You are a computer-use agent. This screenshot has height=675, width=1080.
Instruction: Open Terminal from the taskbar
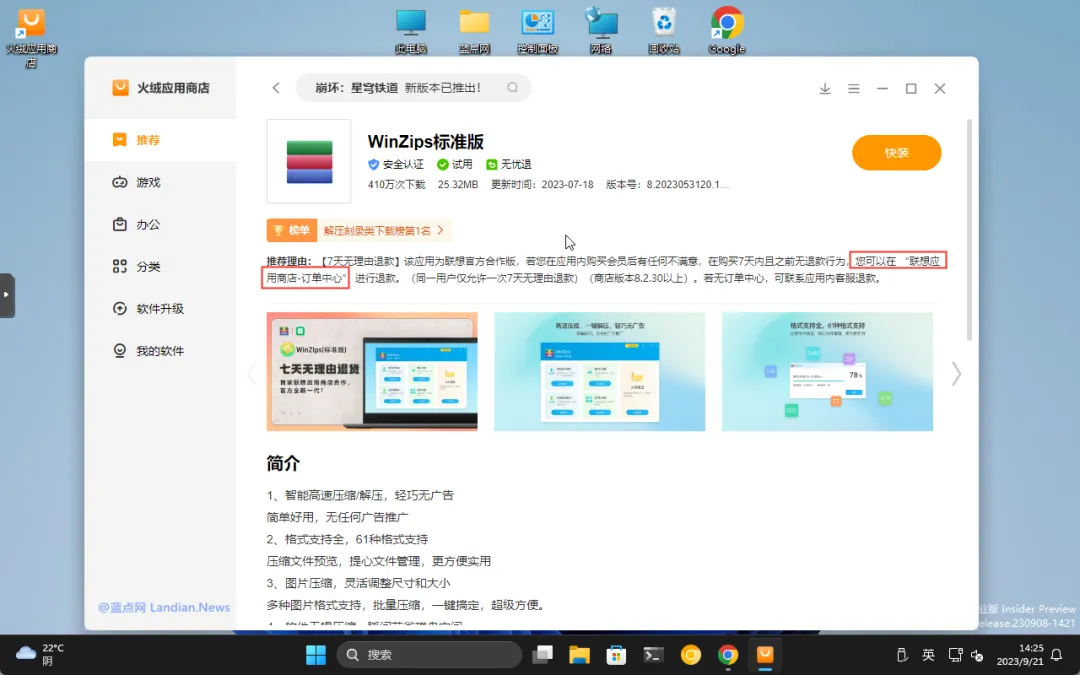click(654, 654)
